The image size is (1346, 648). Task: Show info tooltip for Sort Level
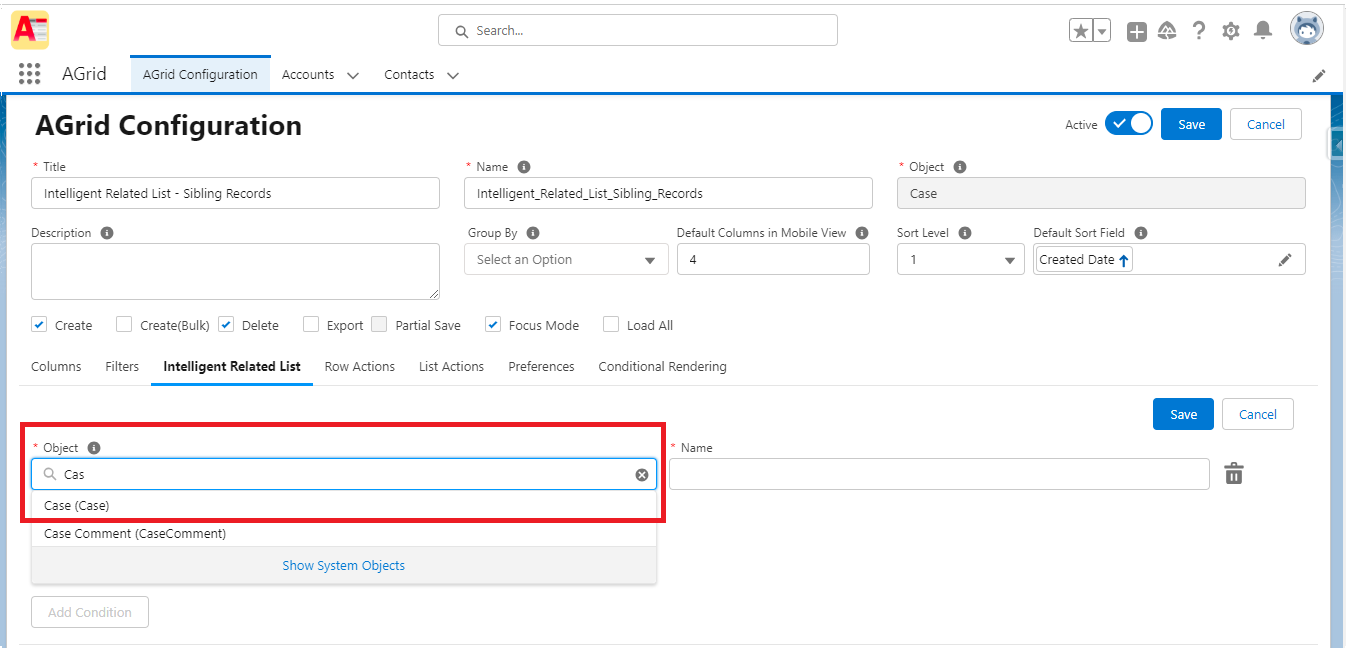click(x=965, y=233)
